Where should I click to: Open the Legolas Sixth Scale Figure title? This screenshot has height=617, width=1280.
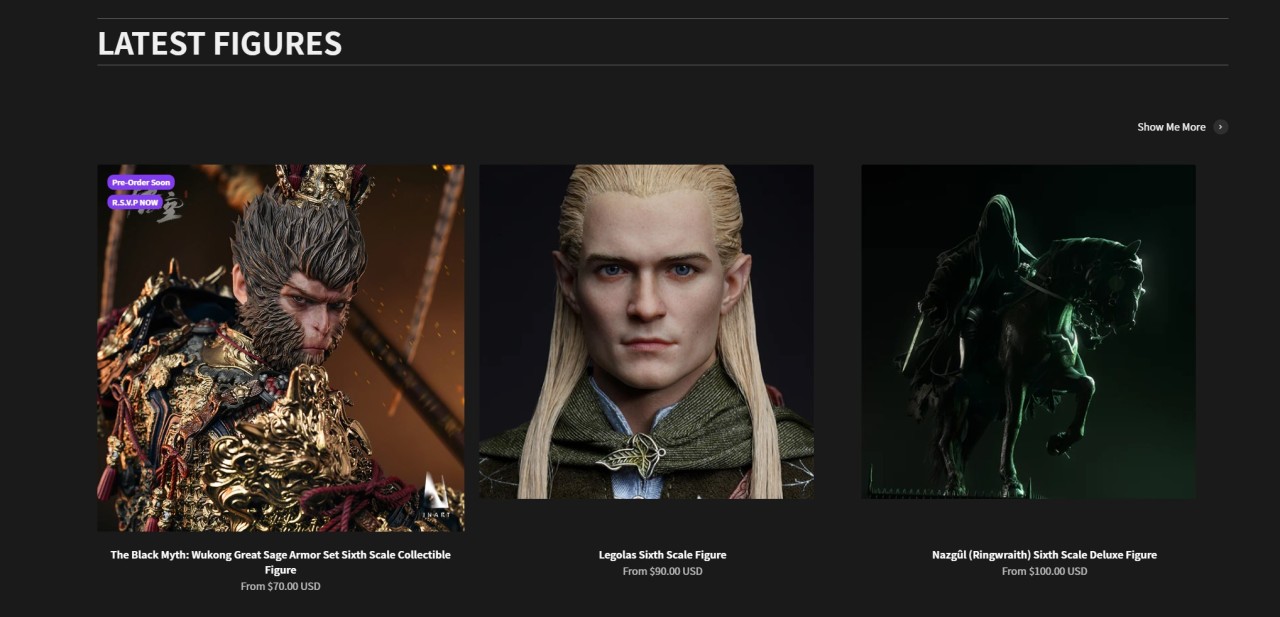pyautogui.click(x=663, y=555)
